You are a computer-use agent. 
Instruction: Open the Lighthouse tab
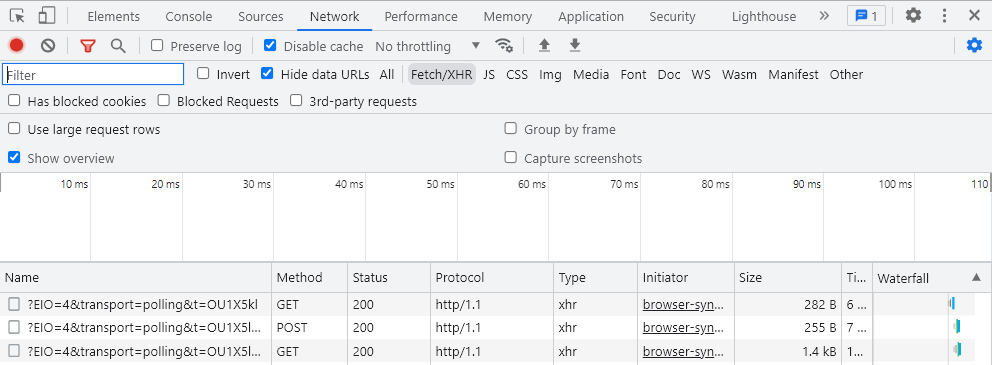pyautogui.click(x=764, y=16)
